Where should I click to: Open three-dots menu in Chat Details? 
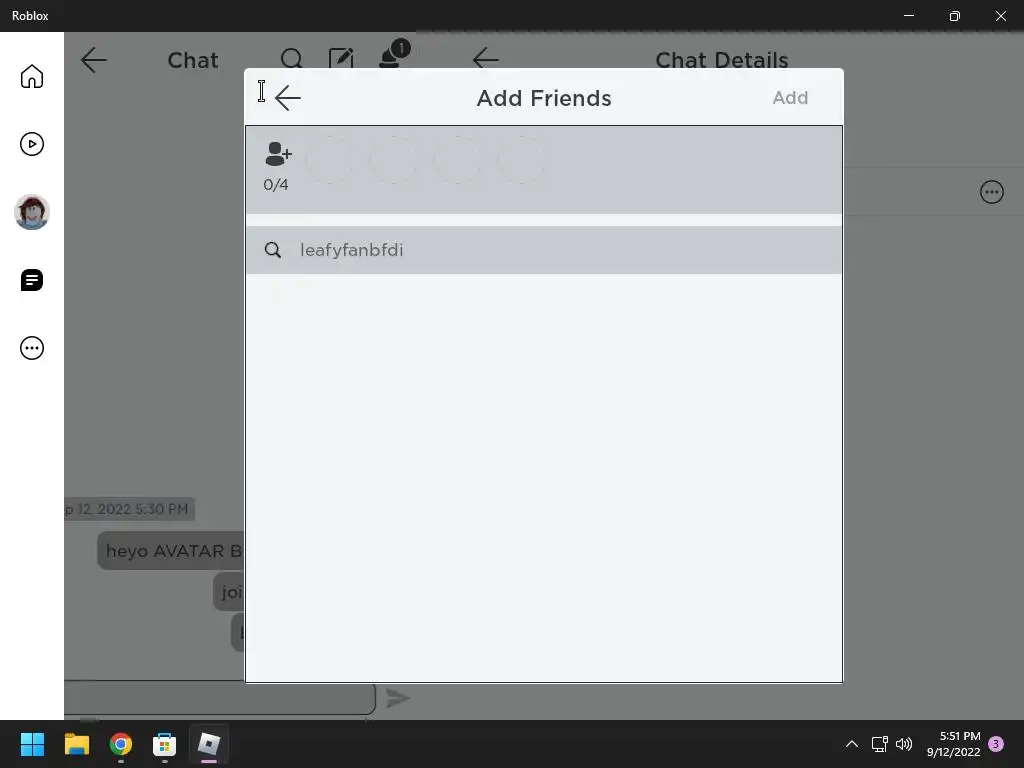point(991,192)
